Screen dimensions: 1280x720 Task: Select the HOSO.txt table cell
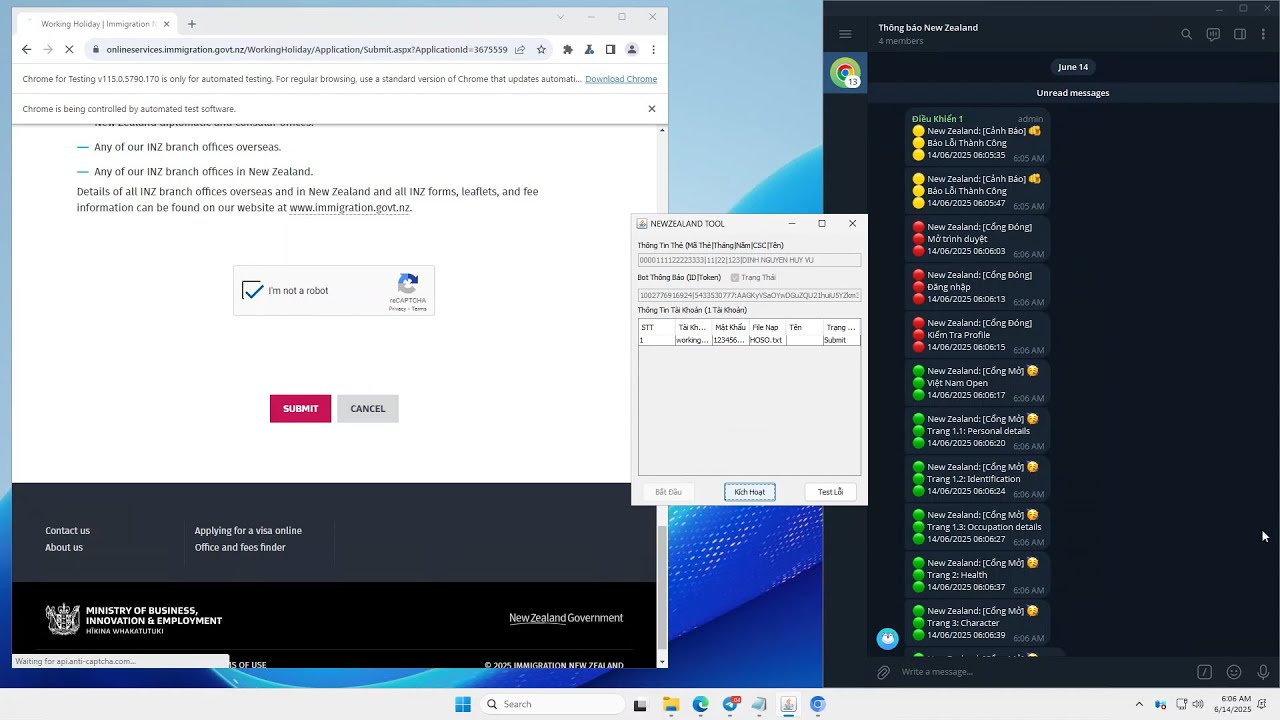[767, 340]
